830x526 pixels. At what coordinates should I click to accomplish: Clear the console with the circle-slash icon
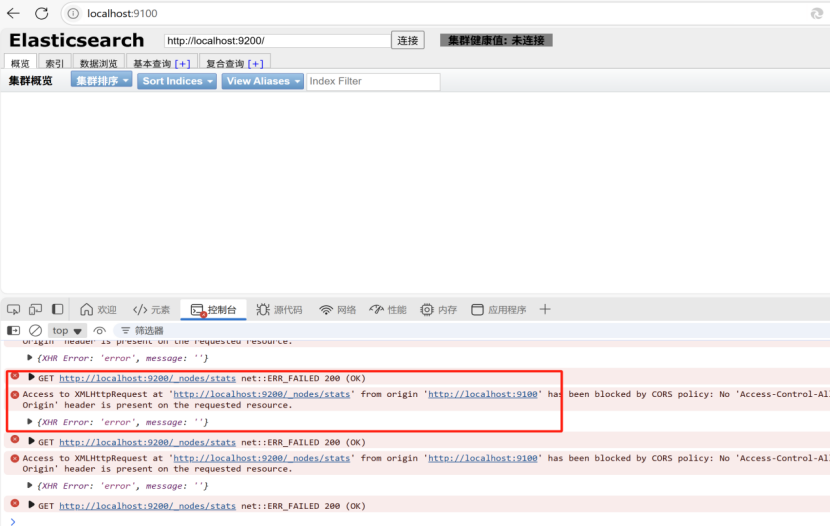[35, 330]
